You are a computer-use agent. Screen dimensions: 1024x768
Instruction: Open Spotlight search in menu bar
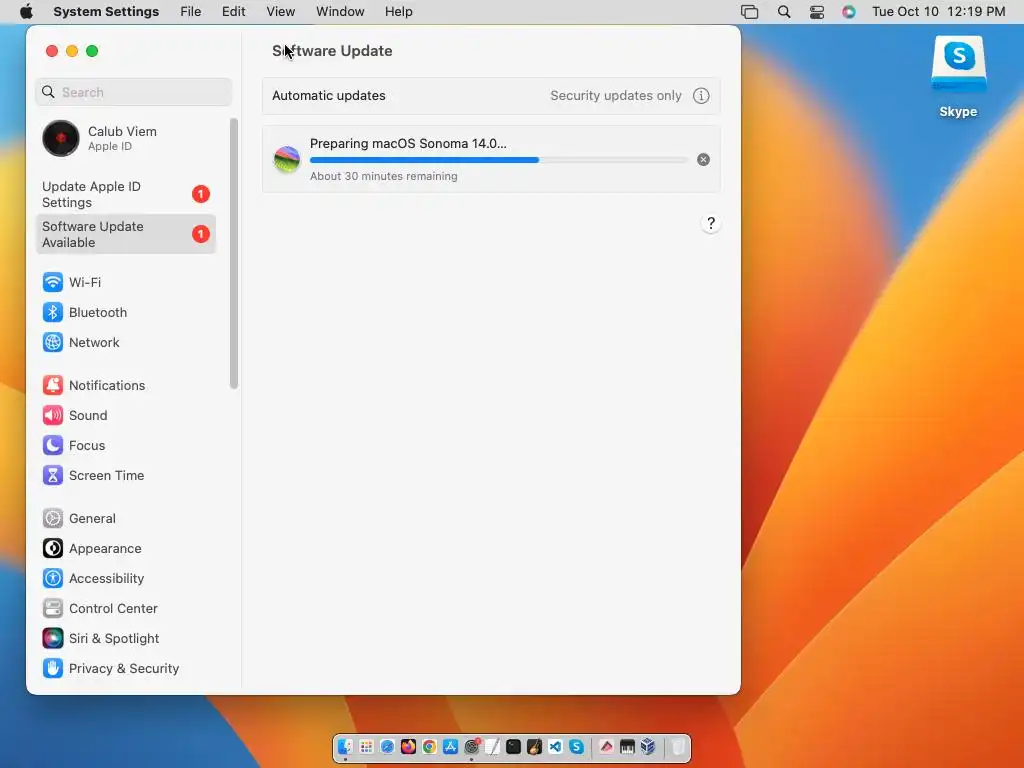pyautogui.click(x=784, y=12)
